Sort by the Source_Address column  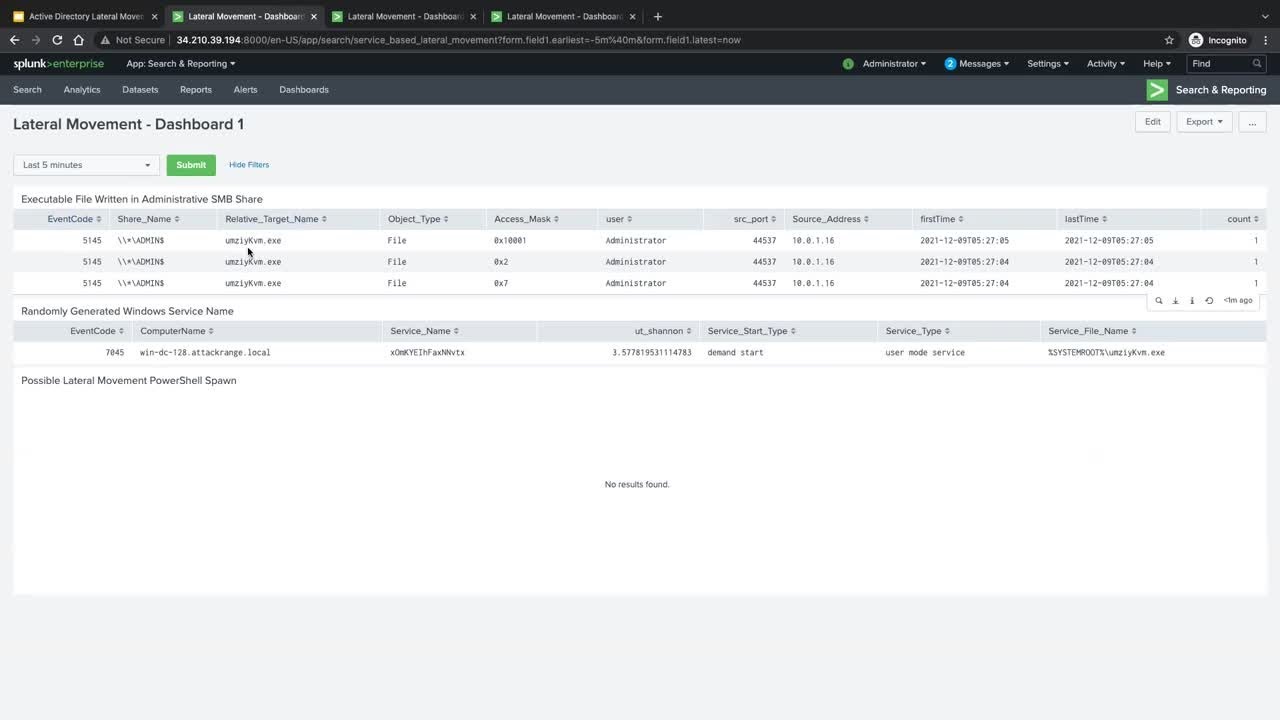click(x=831, y=219)
